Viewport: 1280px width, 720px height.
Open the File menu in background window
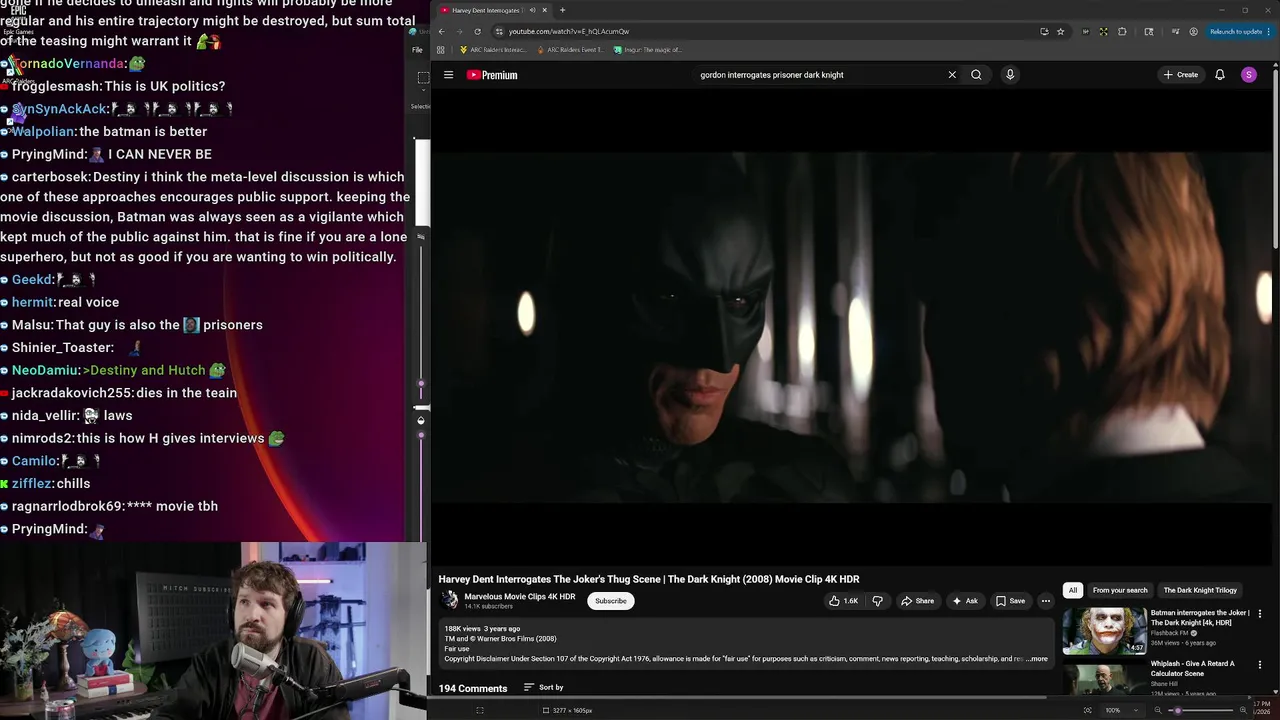[x=417, y=50]
